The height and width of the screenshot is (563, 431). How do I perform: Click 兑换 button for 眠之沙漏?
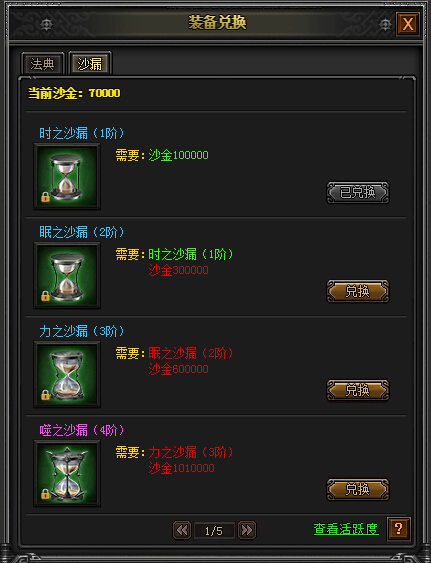(357, 291)
